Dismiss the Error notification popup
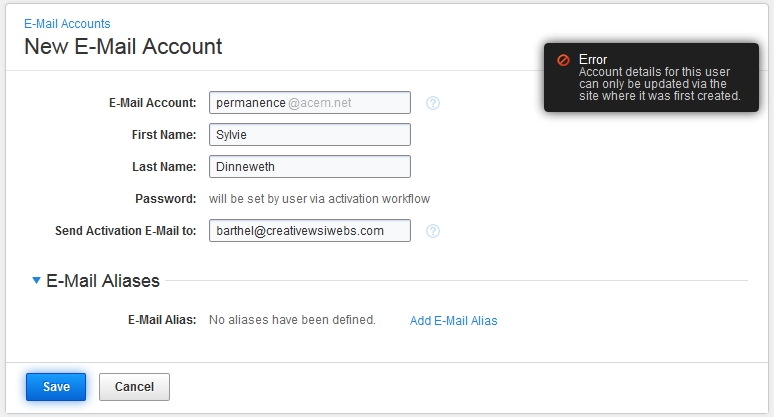The image size is (774, 417). pyautogui.click(x=650, y=77)
